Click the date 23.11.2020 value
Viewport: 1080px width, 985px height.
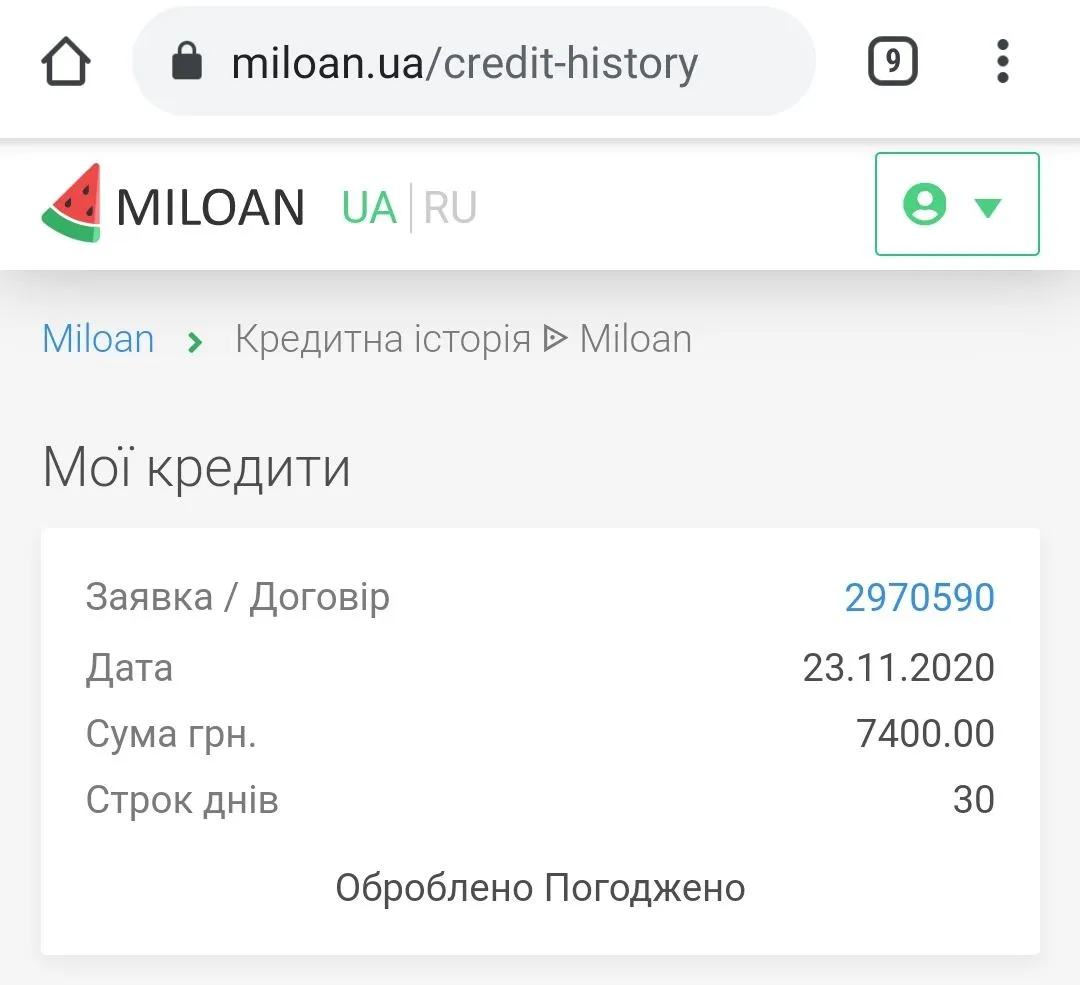898,667
